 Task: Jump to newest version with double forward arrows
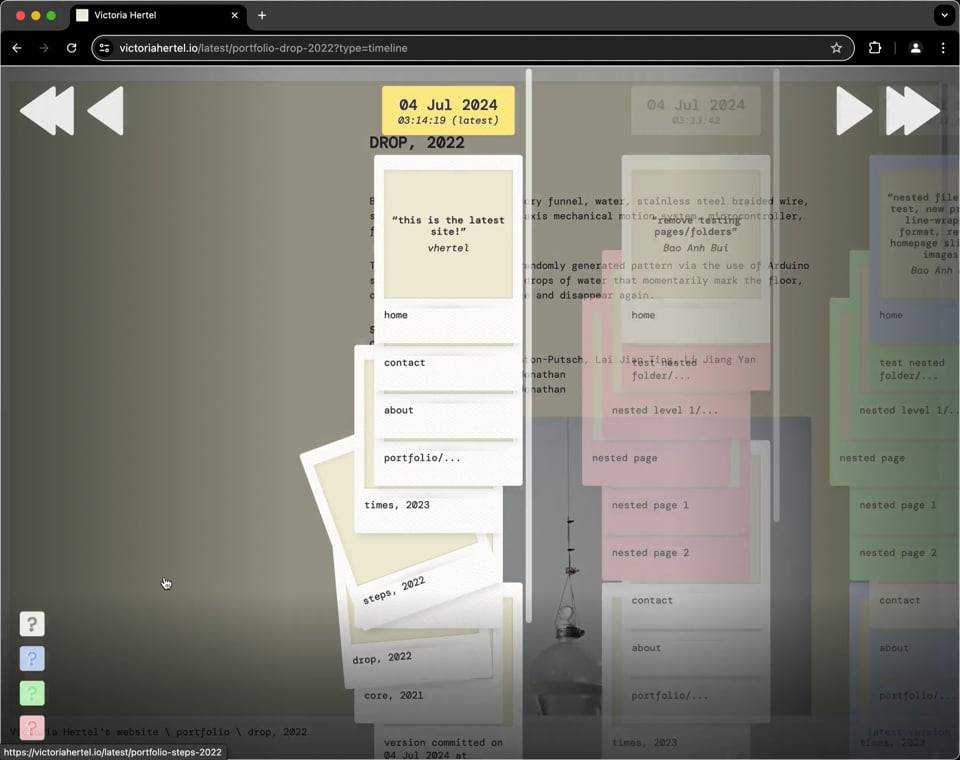point(913,110)
